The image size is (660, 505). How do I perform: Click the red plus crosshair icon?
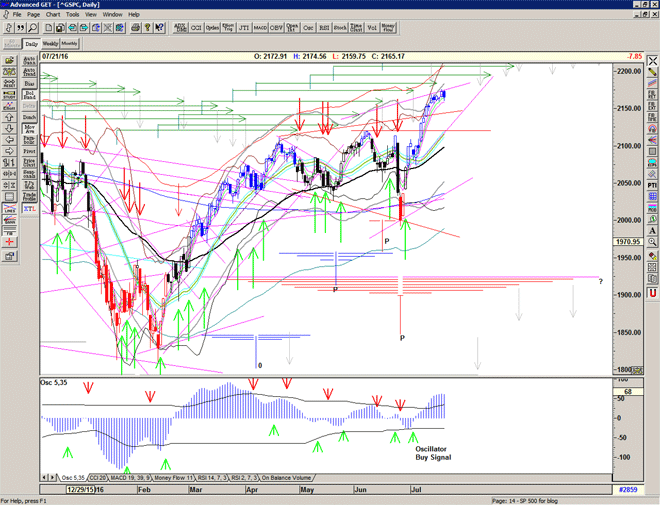[9, 242]
